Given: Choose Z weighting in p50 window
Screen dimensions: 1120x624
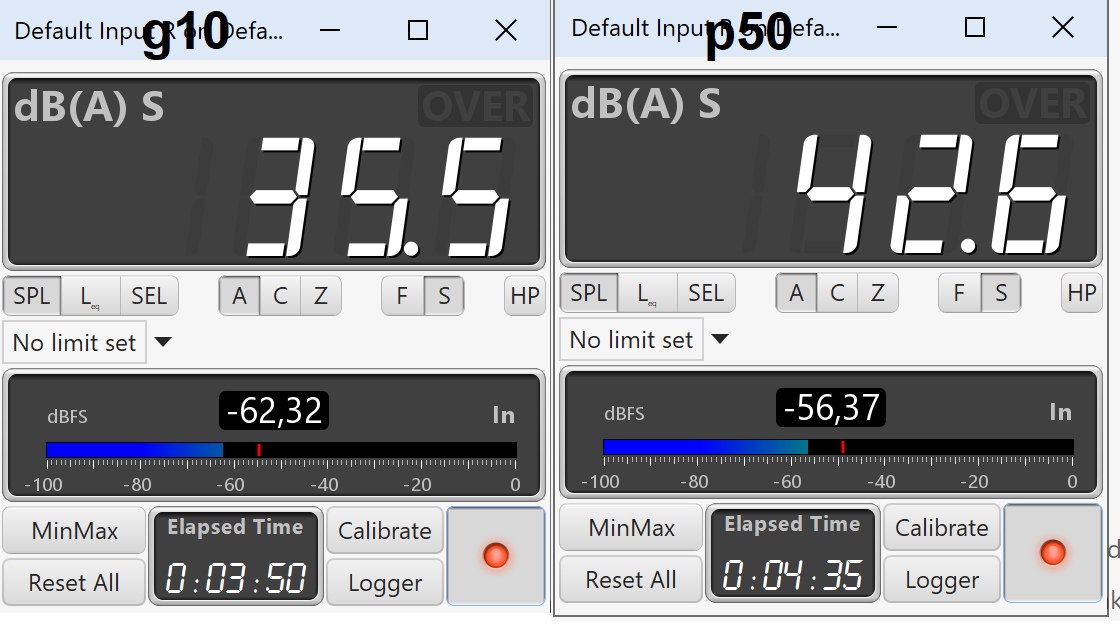Looking at the screenshot, I should coord(878,293).
